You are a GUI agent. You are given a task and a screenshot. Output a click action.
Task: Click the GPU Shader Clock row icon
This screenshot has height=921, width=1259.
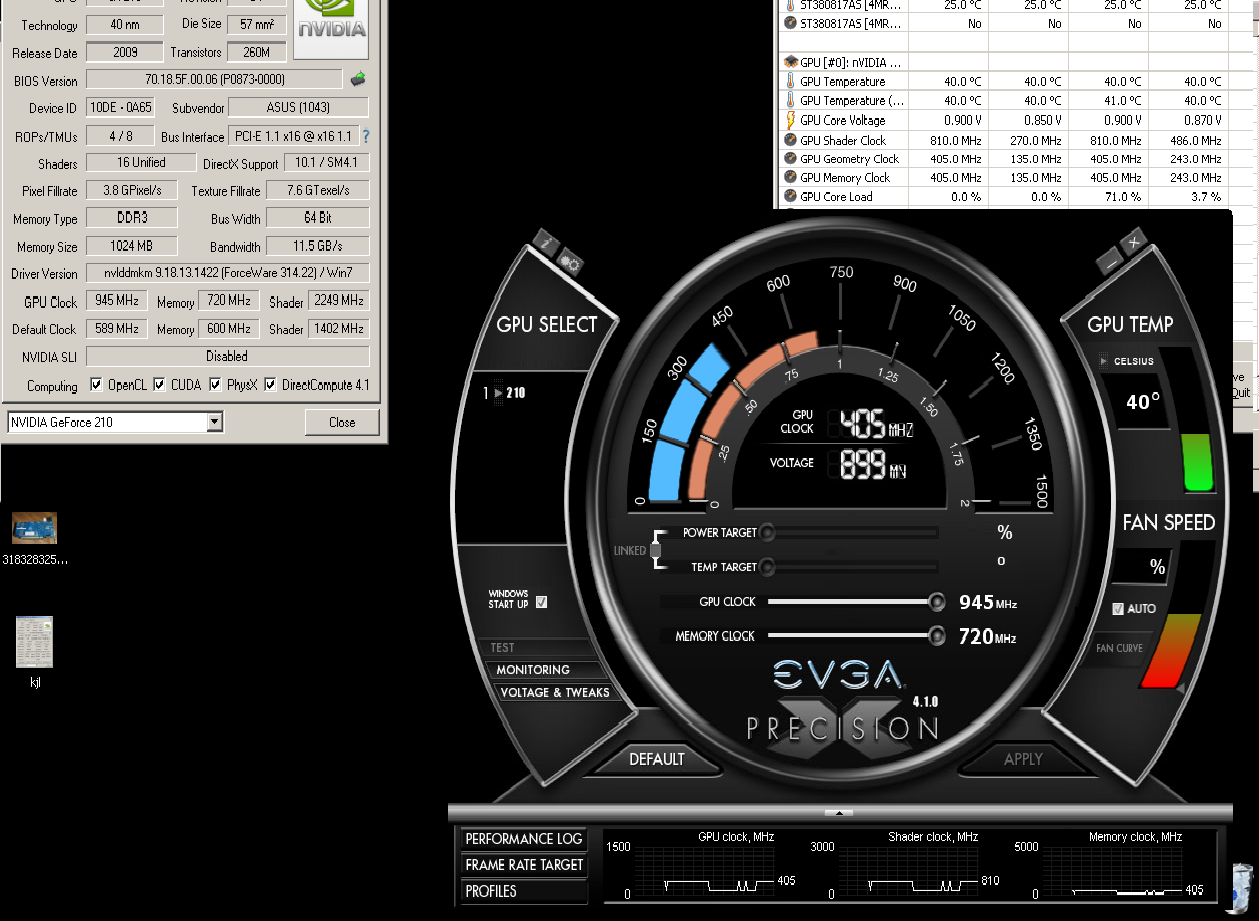791,140
